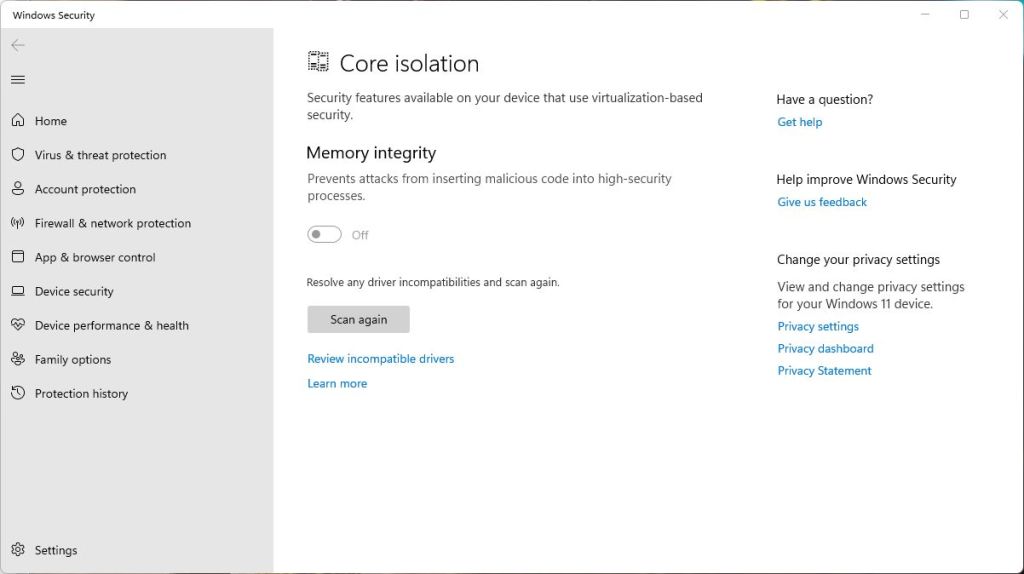Toggle the Memory integrity switch
This screenshot has width=1024, height=574.
(324, 235)
